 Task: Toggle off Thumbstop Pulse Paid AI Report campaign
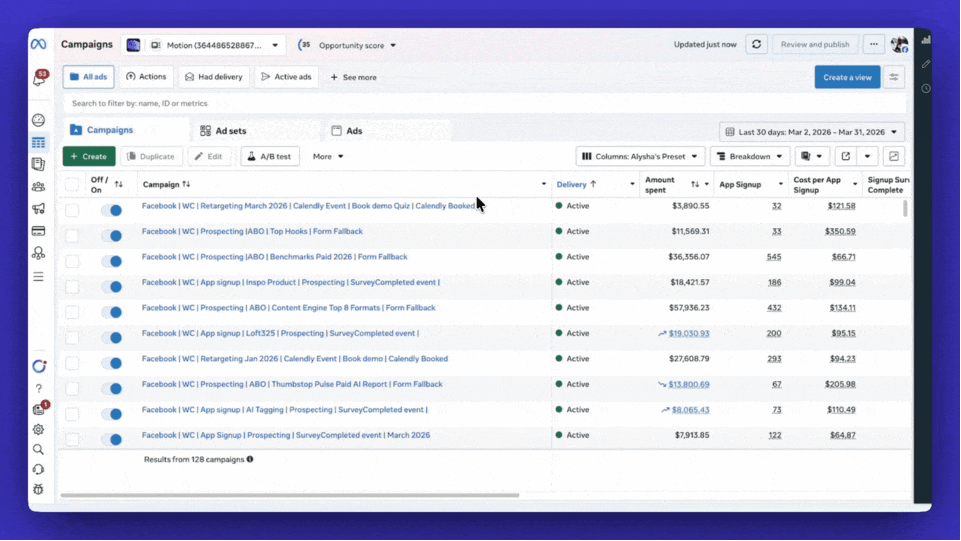(112, 388)
